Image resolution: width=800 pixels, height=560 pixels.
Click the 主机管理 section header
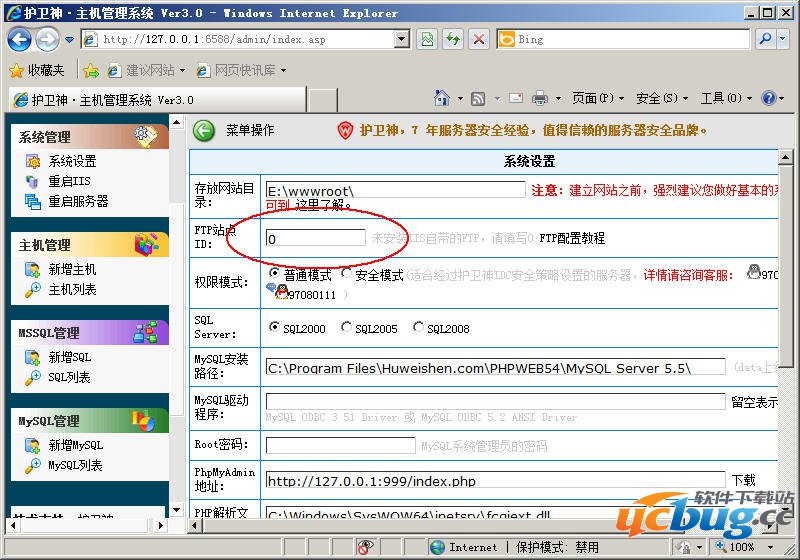(x=90, y=245)
